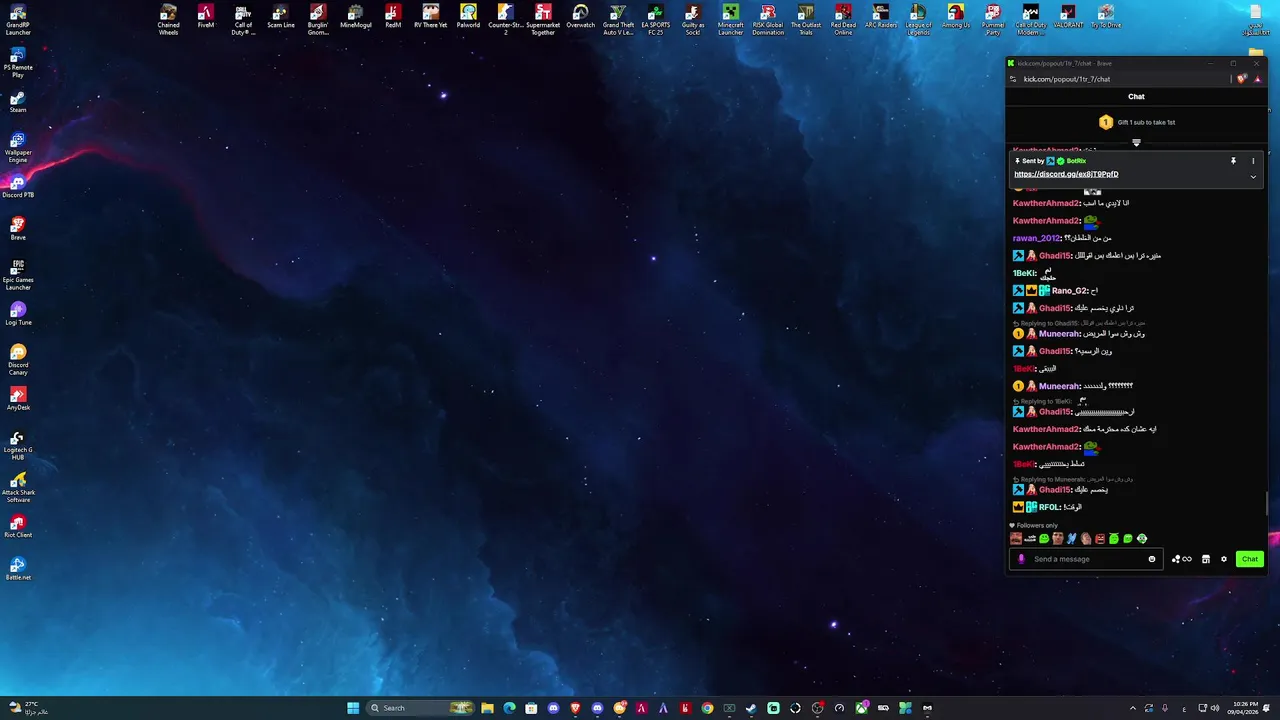Open the Windows Start menu
This screenshot has width=1280, height=720.
click(x=353, y=708)
